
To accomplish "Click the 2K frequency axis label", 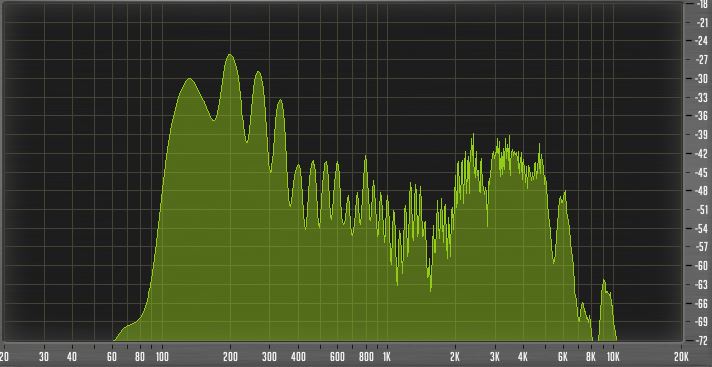I will click(455, 356).
